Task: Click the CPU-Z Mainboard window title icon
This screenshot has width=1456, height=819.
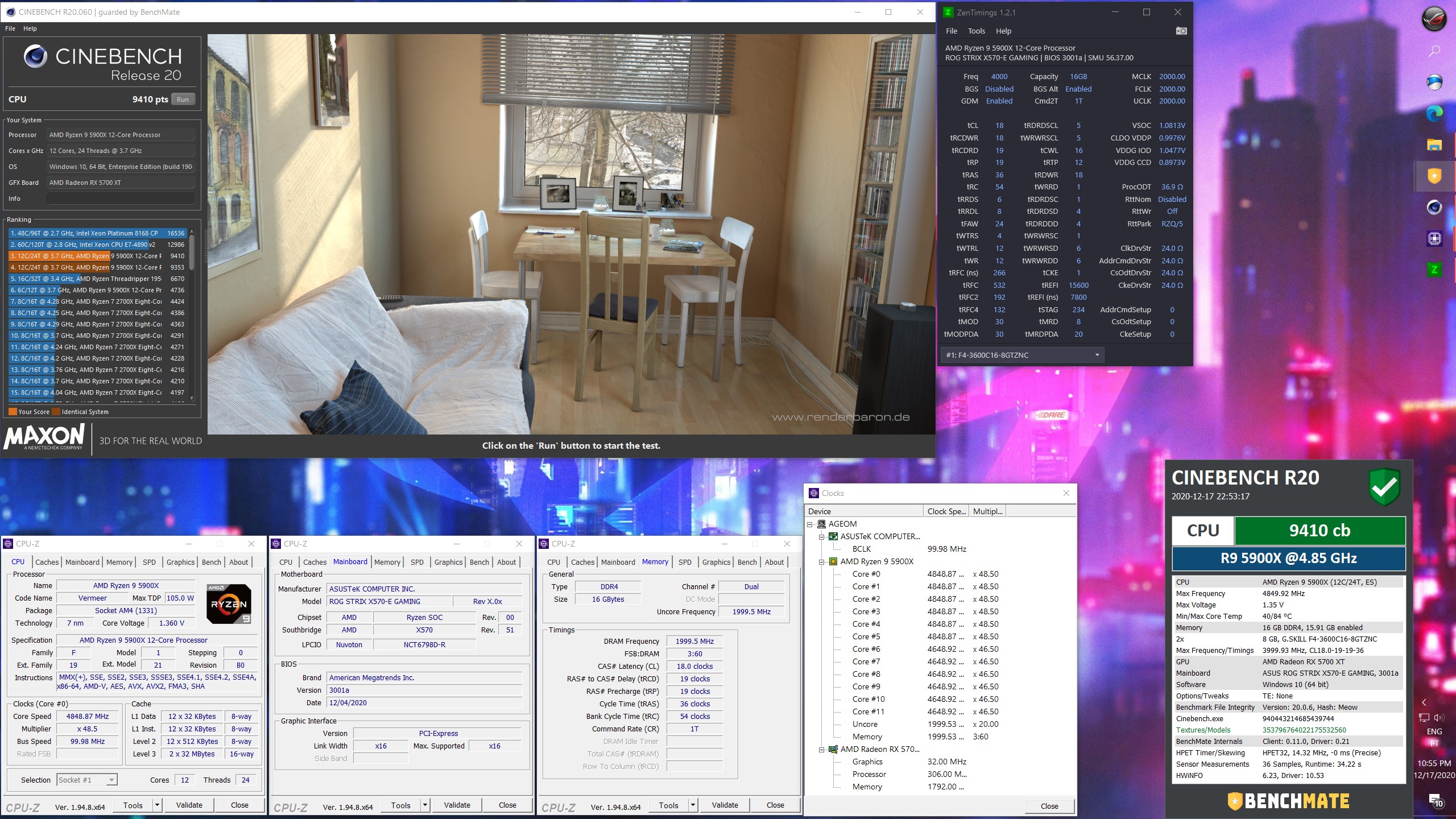Action: tap(276, 544)
